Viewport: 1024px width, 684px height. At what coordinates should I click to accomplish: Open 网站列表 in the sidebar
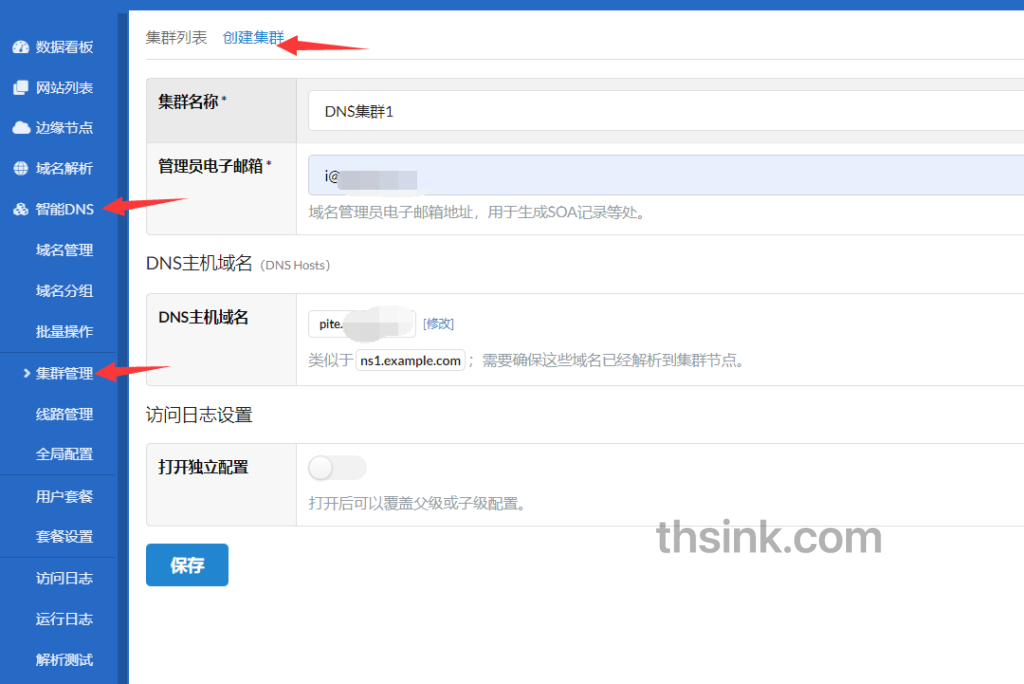[x=64, y=88]
